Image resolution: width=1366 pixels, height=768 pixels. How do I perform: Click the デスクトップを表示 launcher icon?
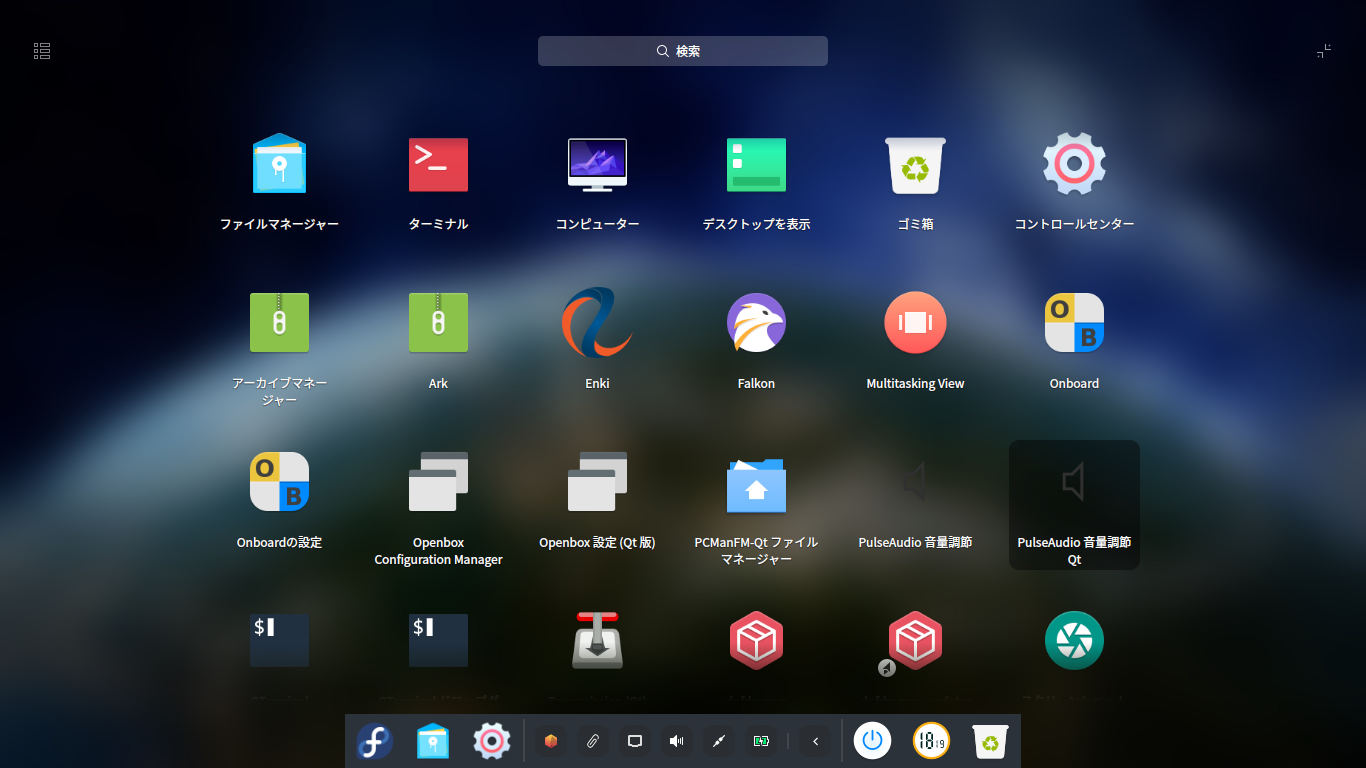(756, 165)
